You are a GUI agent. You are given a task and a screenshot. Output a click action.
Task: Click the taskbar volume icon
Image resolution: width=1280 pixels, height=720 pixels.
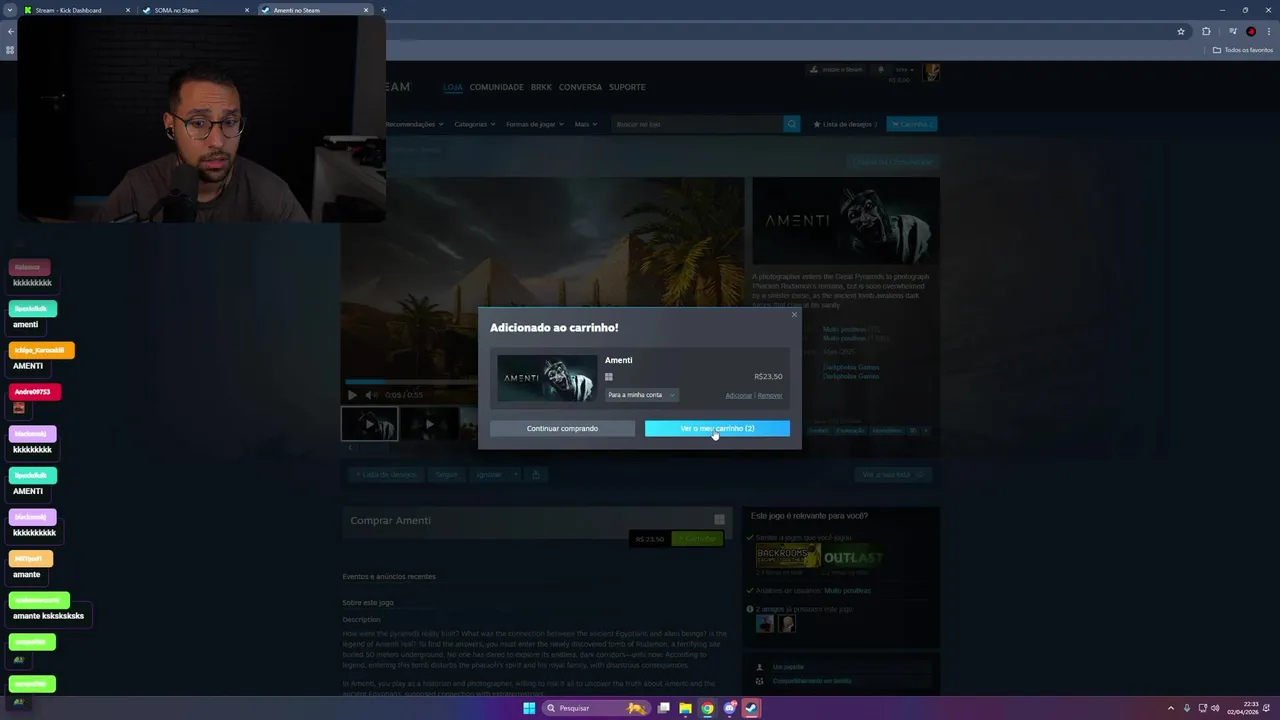(x=1215, y=708)
